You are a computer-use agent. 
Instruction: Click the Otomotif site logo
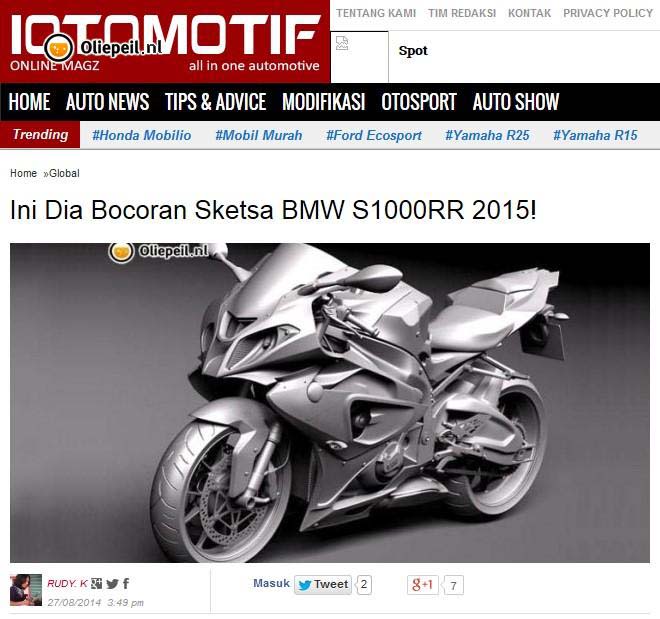click(165, 42)
